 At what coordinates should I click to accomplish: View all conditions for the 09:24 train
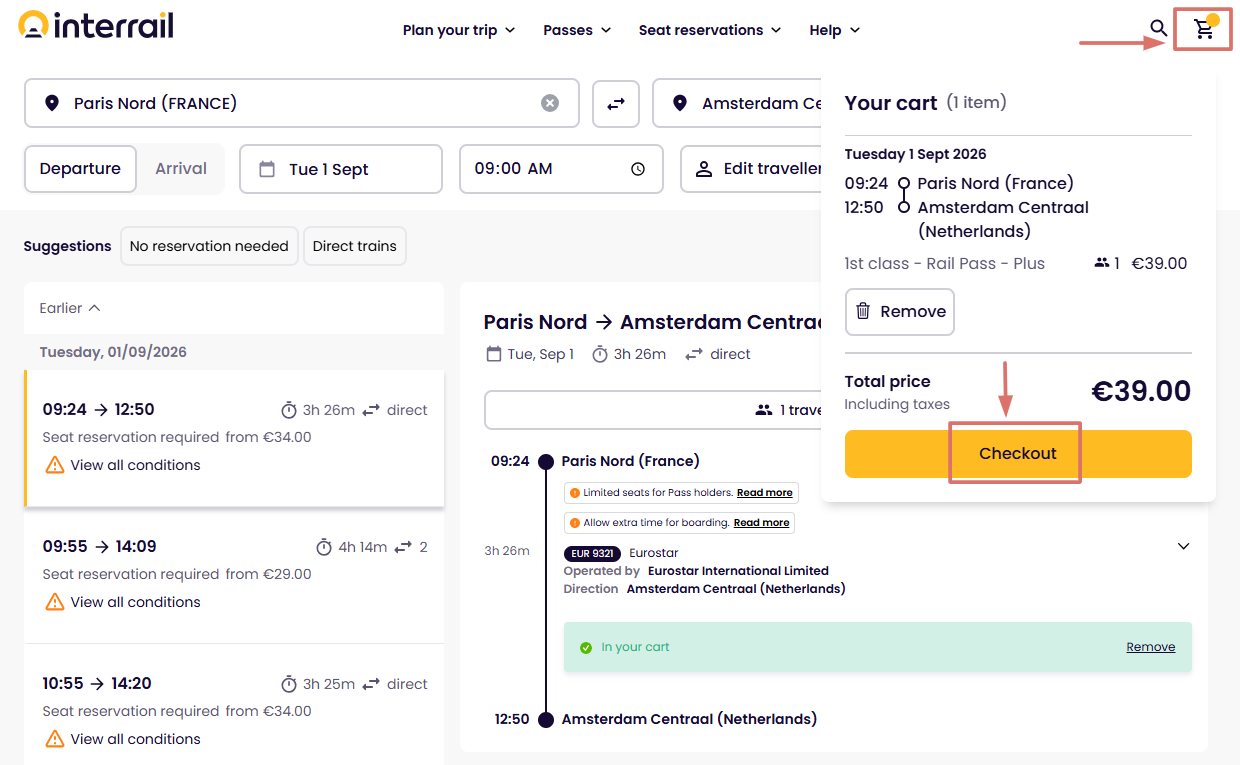(x=135, y=465)
